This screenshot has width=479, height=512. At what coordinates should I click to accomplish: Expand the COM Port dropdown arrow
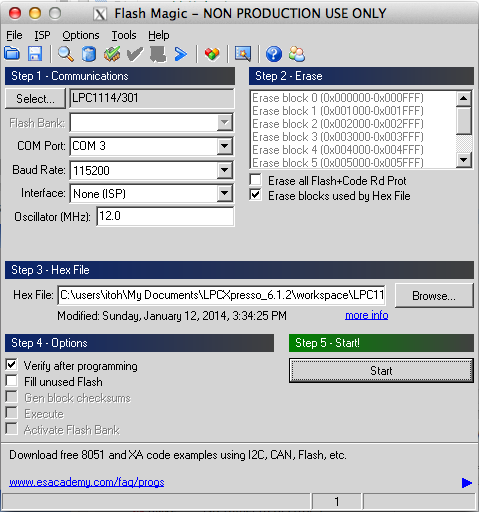tap(225, 146)
